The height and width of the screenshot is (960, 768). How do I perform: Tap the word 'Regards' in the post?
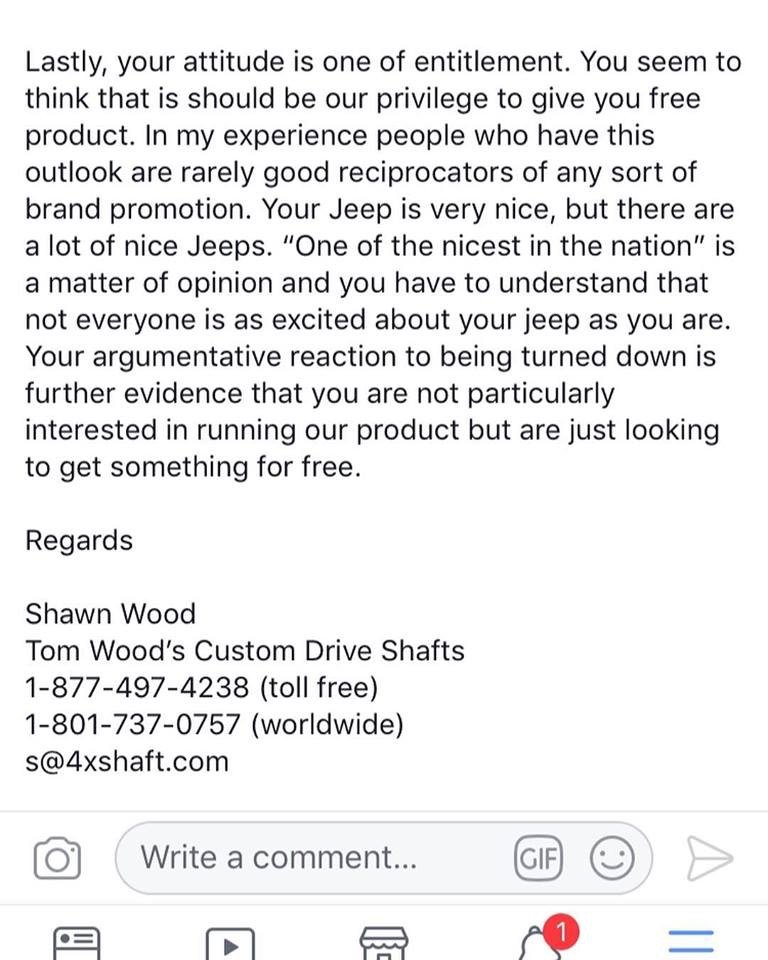79,541
